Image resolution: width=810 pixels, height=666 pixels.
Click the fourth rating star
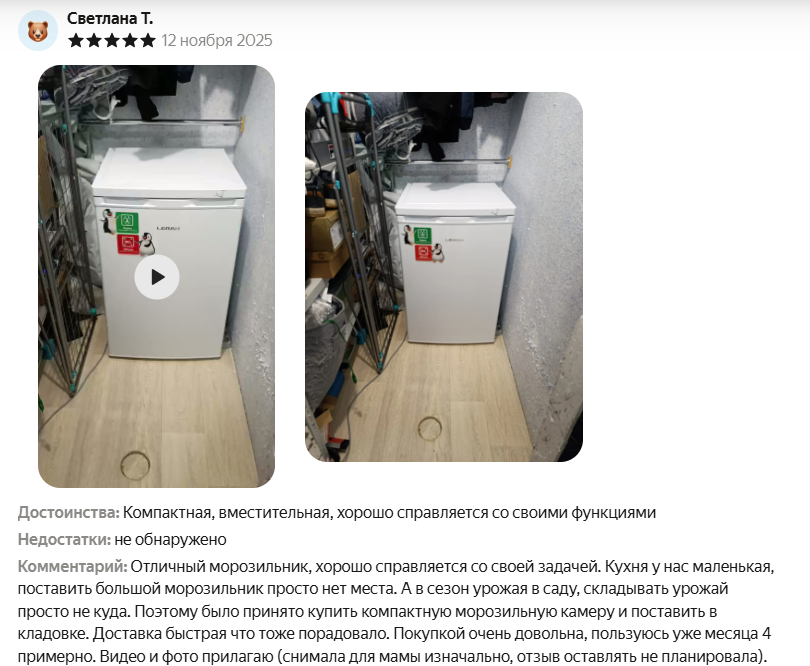point(130,40)
